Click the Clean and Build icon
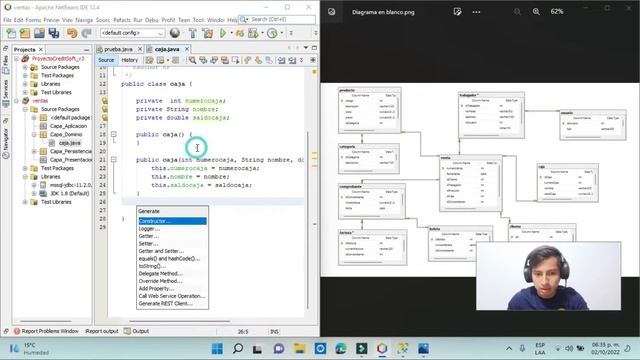This screenshot has height=360, width=640. click(207, 33)
